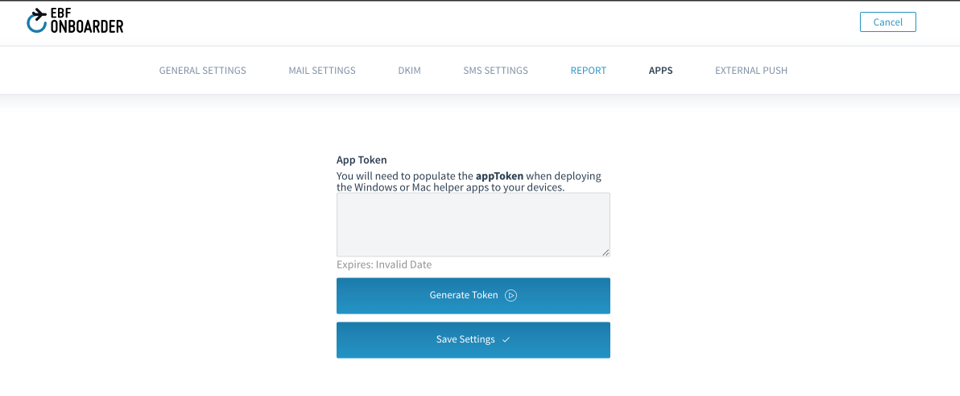
Task: Click the bold appToken word in description
Action: coord(500,176)
